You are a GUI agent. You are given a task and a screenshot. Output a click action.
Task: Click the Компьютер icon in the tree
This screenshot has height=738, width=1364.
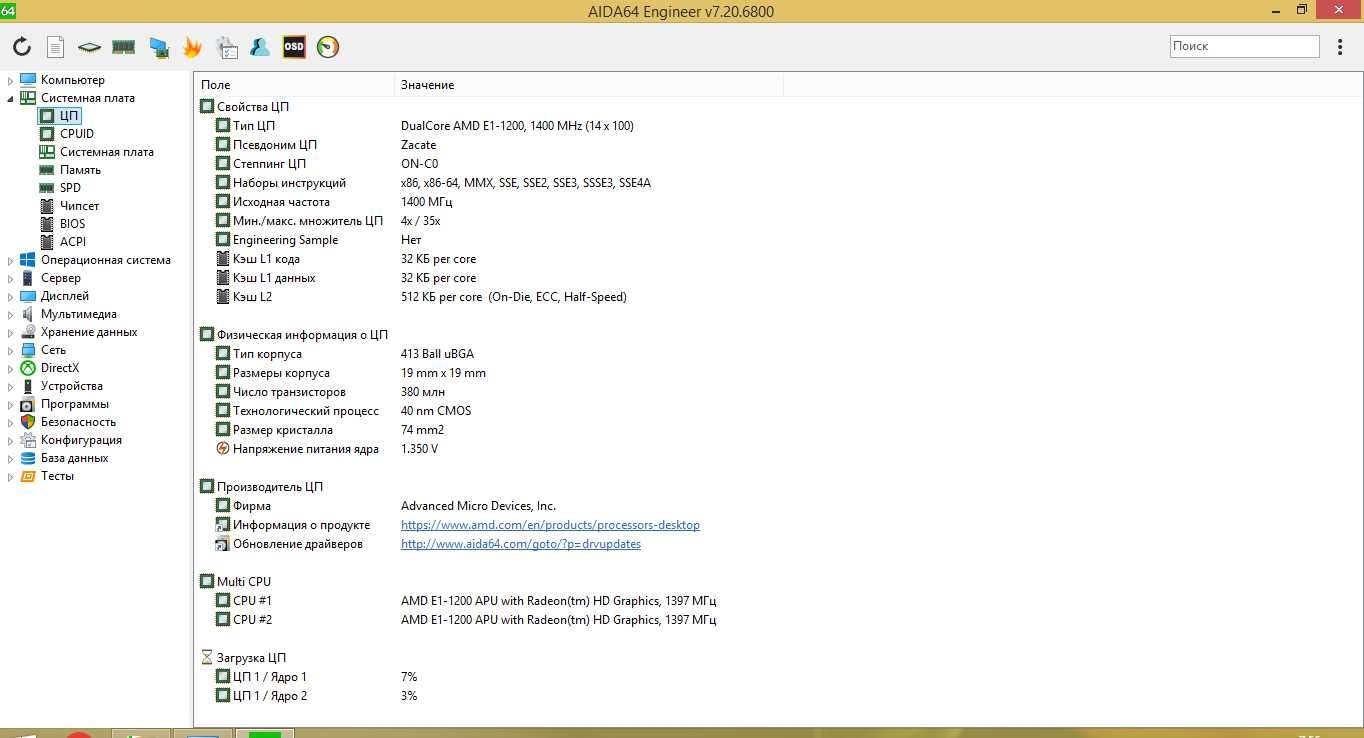click(28, 80)
